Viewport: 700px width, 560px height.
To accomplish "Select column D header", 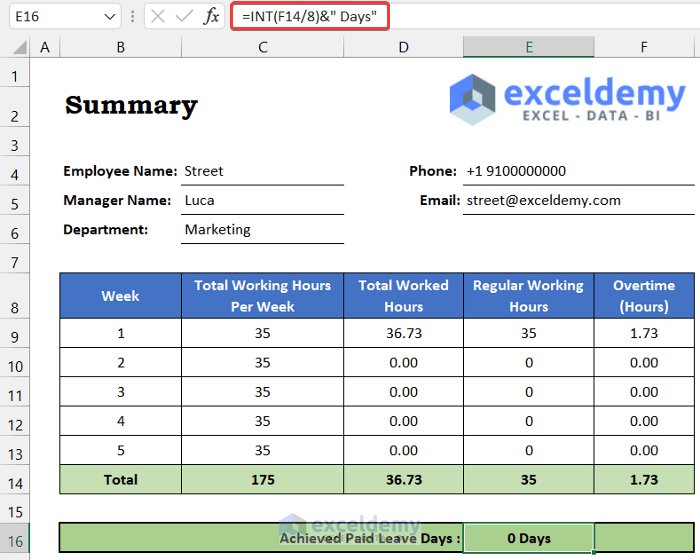I will [404, 47].
